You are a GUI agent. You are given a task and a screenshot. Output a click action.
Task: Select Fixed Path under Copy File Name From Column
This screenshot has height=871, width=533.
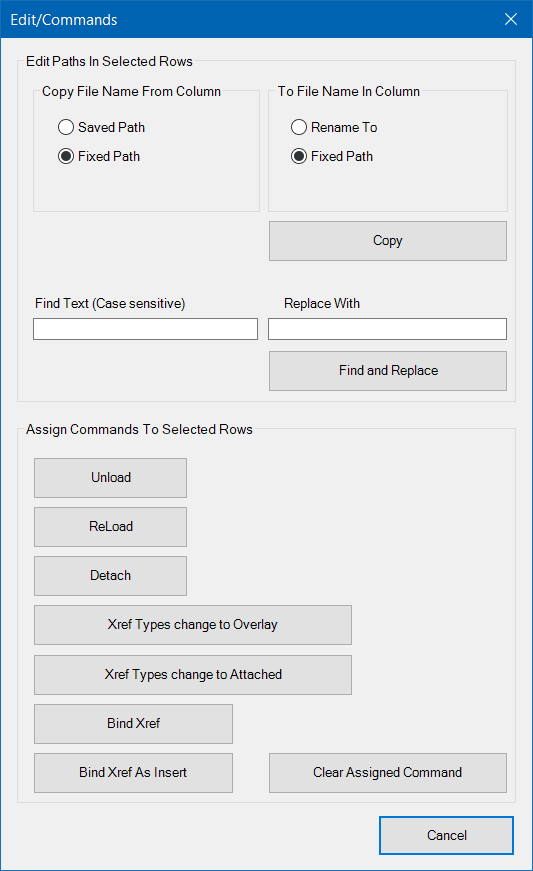(99, 156)
